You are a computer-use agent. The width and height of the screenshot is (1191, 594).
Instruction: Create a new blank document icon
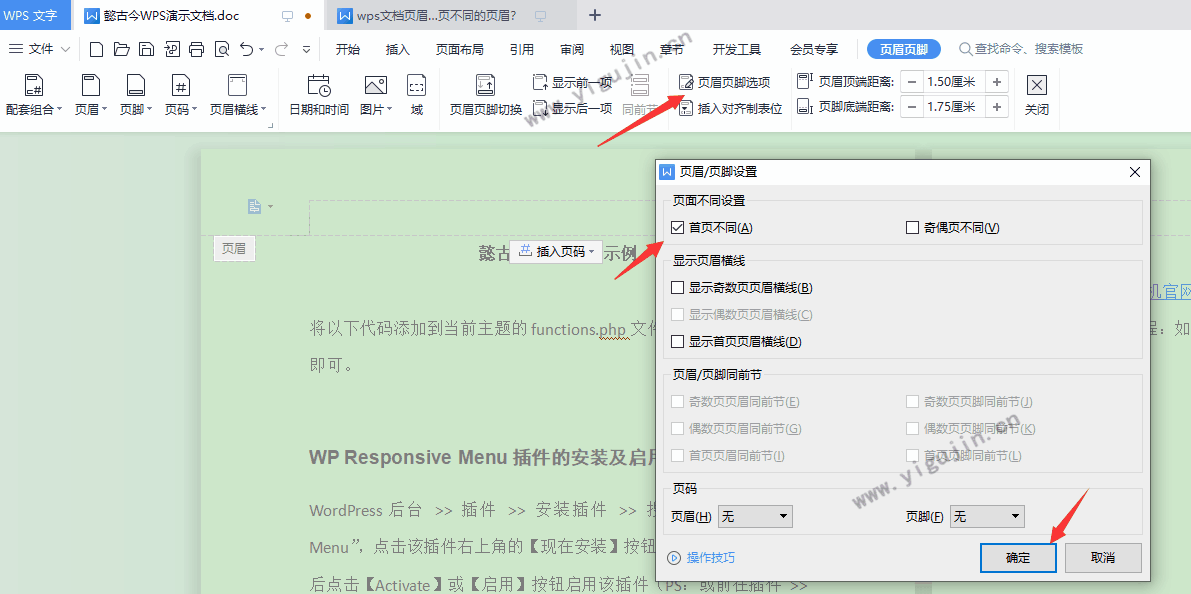[x=96, y=49]
